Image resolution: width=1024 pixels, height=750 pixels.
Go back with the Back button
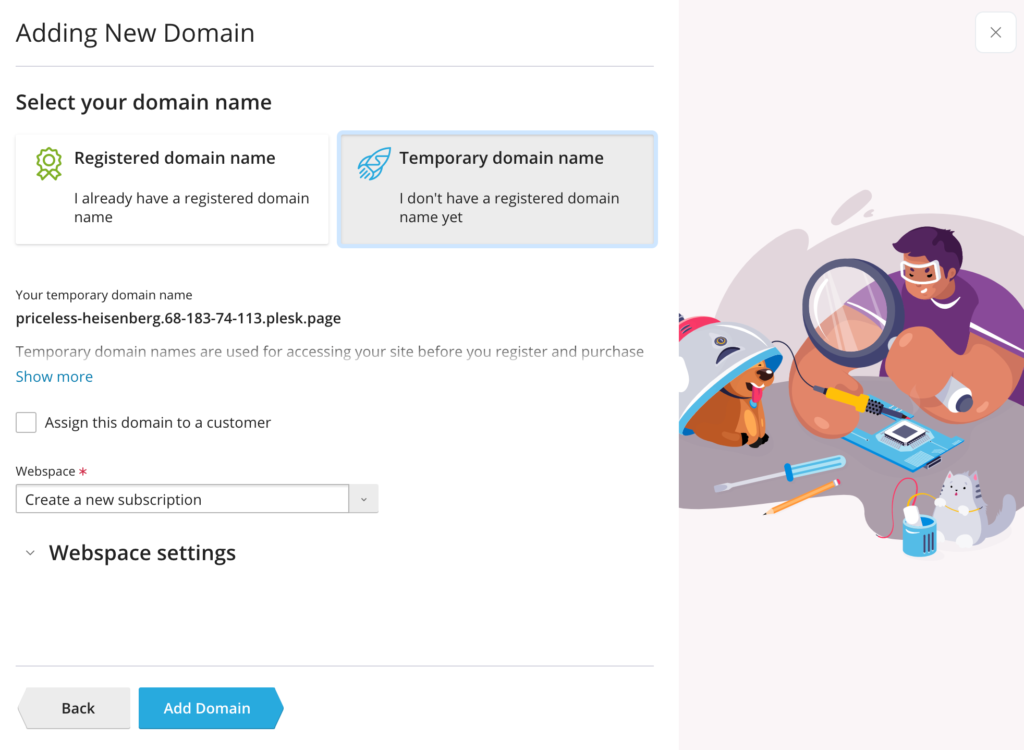74,708
